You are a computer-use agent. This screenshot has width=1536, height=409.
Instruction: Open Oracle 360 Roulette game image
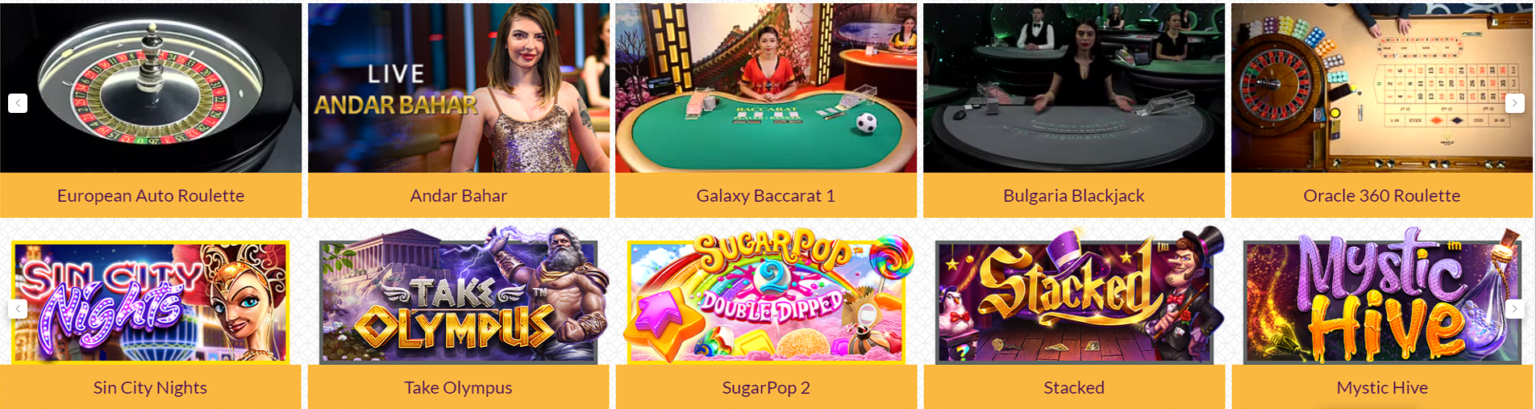pos(1382,88)
